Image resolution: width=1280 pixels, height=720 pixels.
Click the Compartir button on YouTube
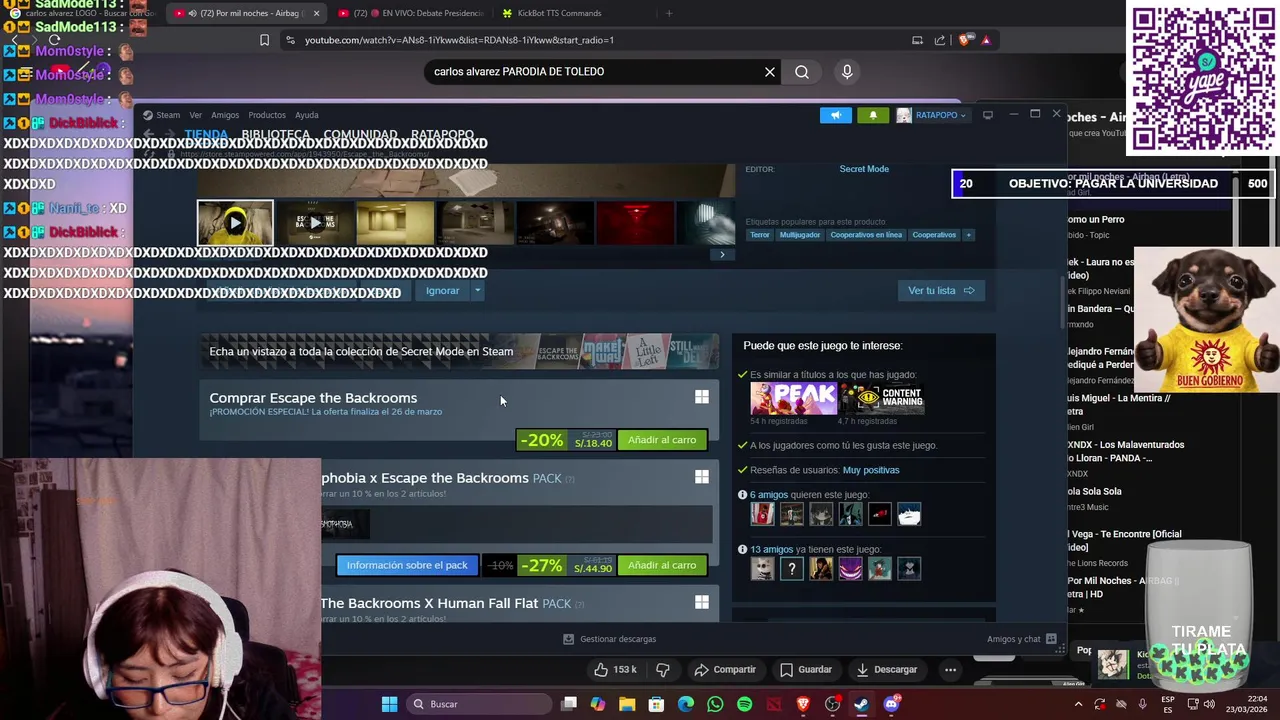725,670
